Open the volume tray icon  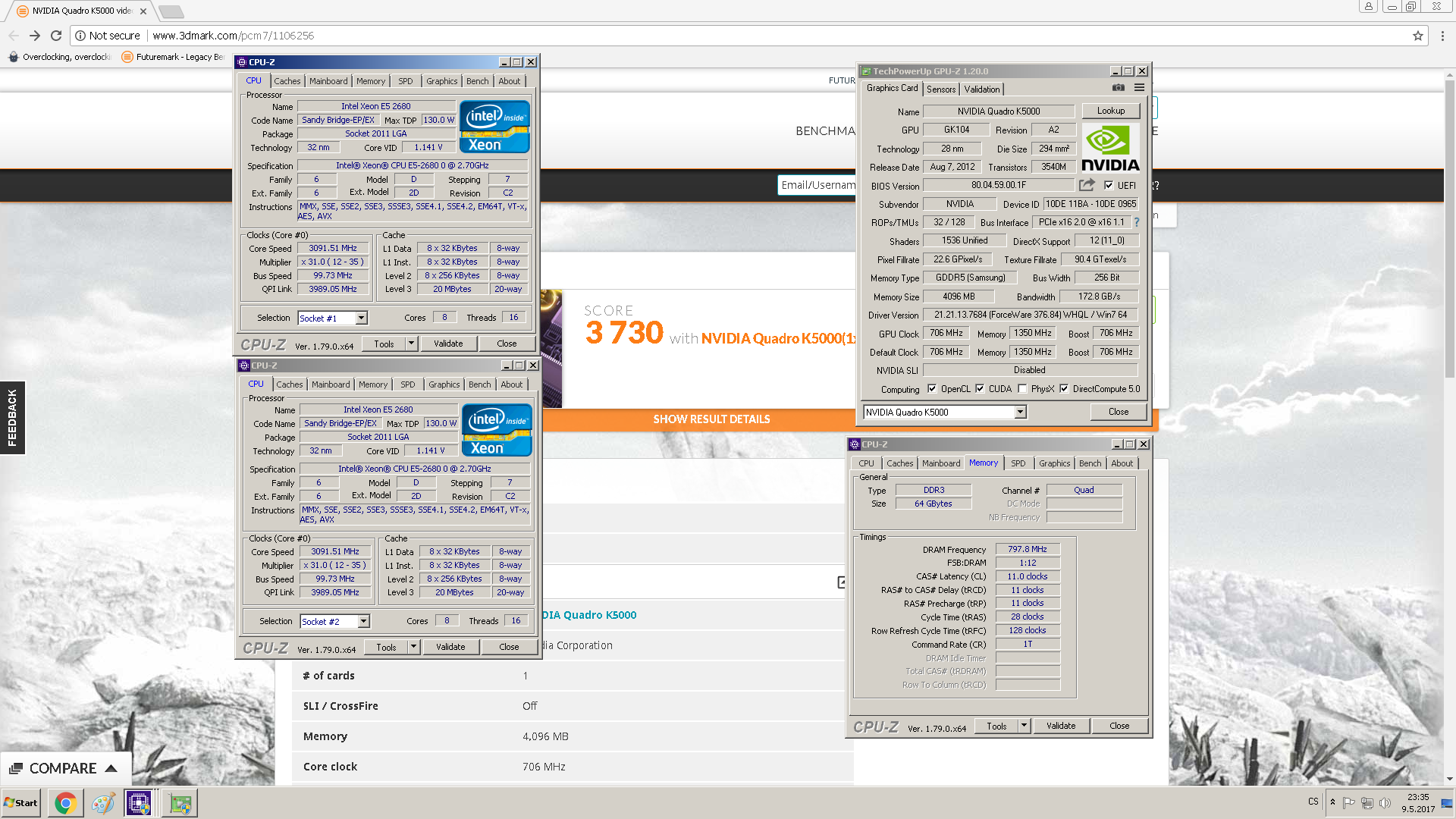tap(1385, 803)
